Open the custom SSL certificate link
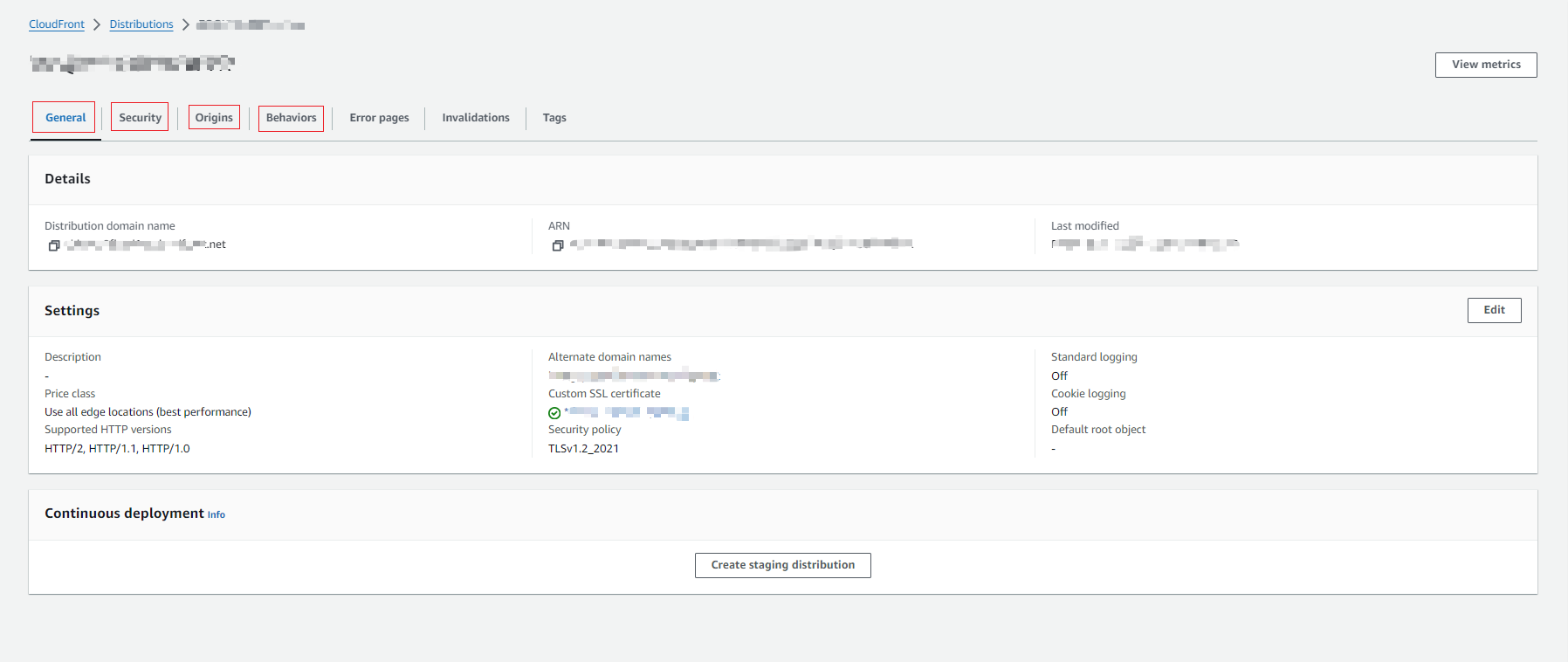The height and width of the screenshot is (662, 1568). pyautogui.click(x=628, y=412)
